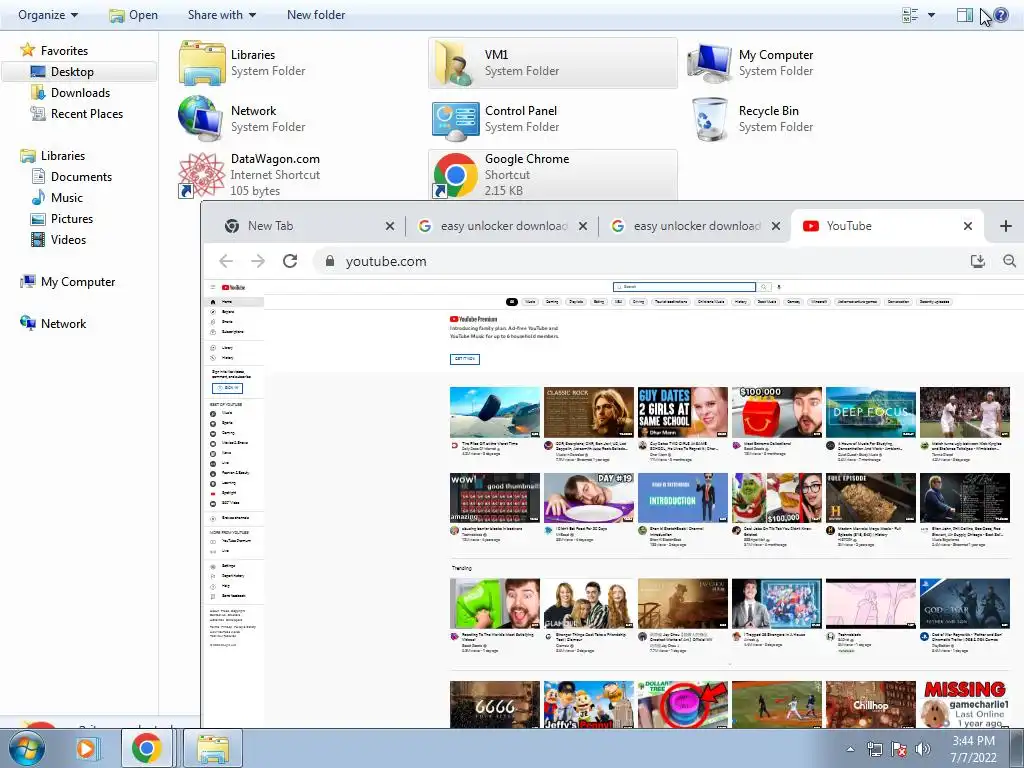Open Documents library in navigation pane
Image resolution: width=1024 pixels, height=768 pixels.
click(x=81, y=176)
